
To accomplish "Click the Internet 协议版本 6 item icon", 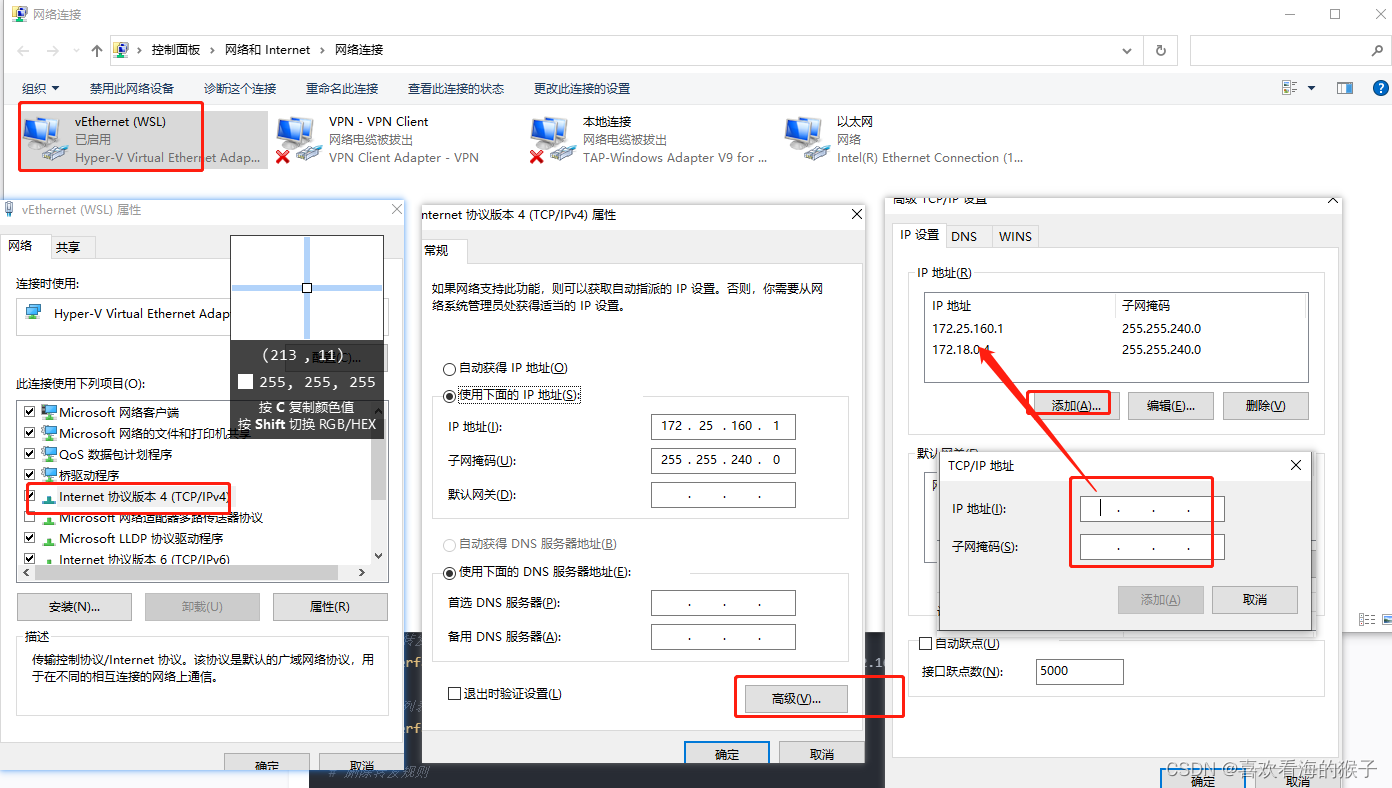I will pos(49,559).
